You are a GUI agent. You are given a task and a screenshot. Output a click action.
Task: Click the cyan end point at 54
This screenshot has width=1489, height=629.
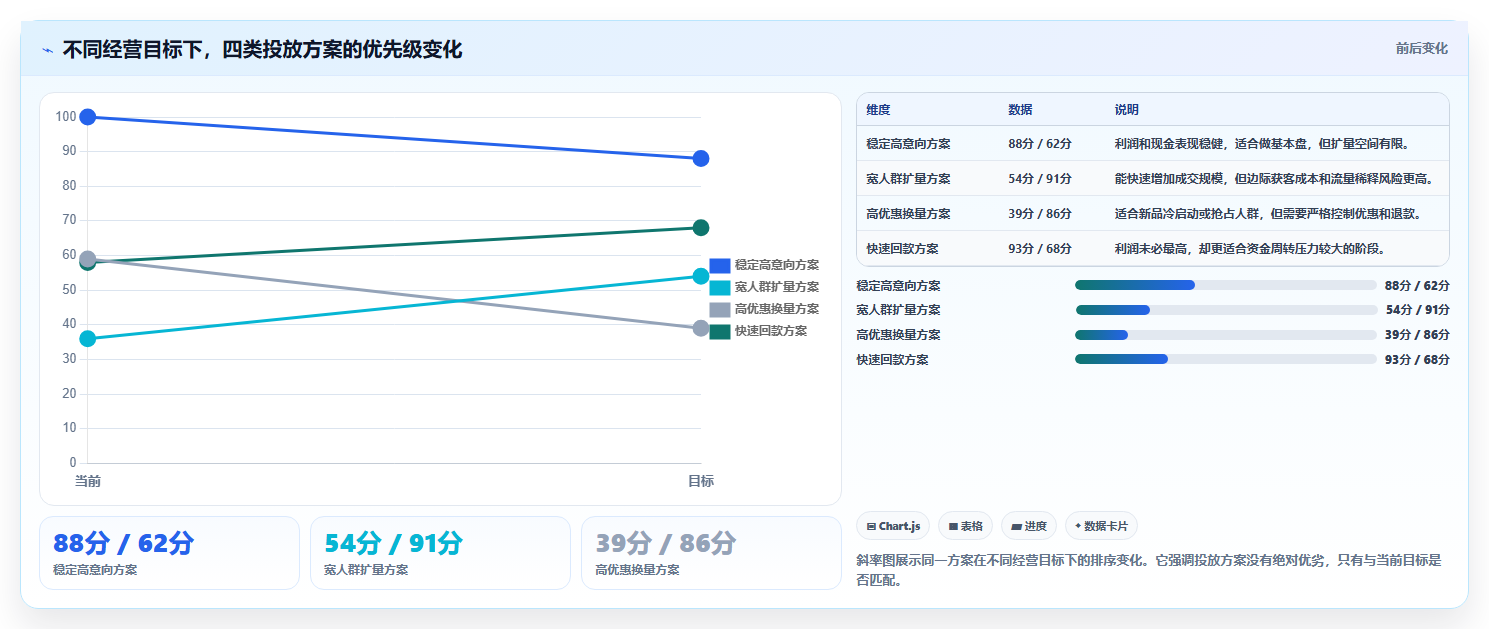701,276
